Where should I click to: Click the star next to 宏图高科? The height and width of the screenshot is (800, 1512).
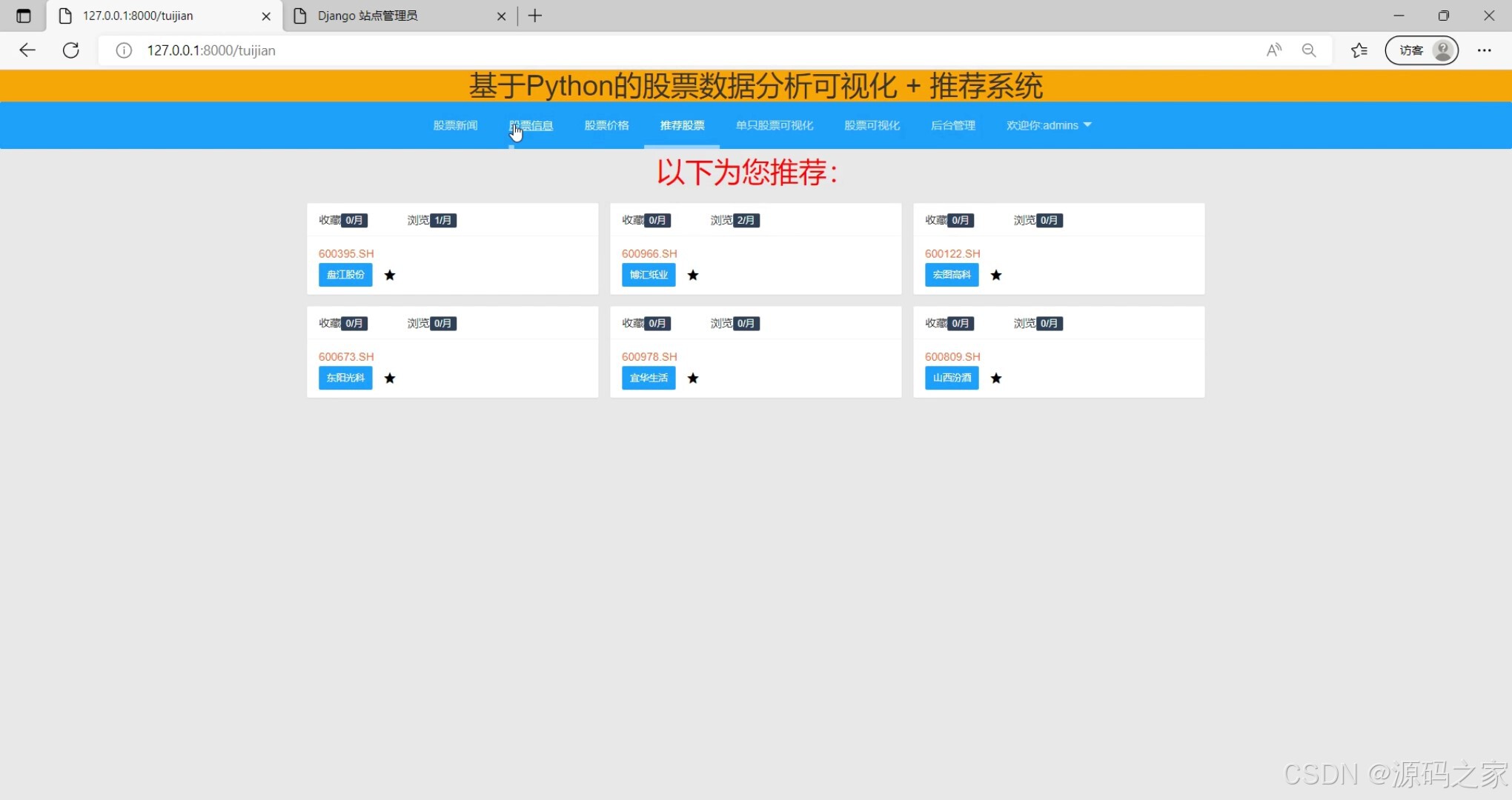coord(996,275)
